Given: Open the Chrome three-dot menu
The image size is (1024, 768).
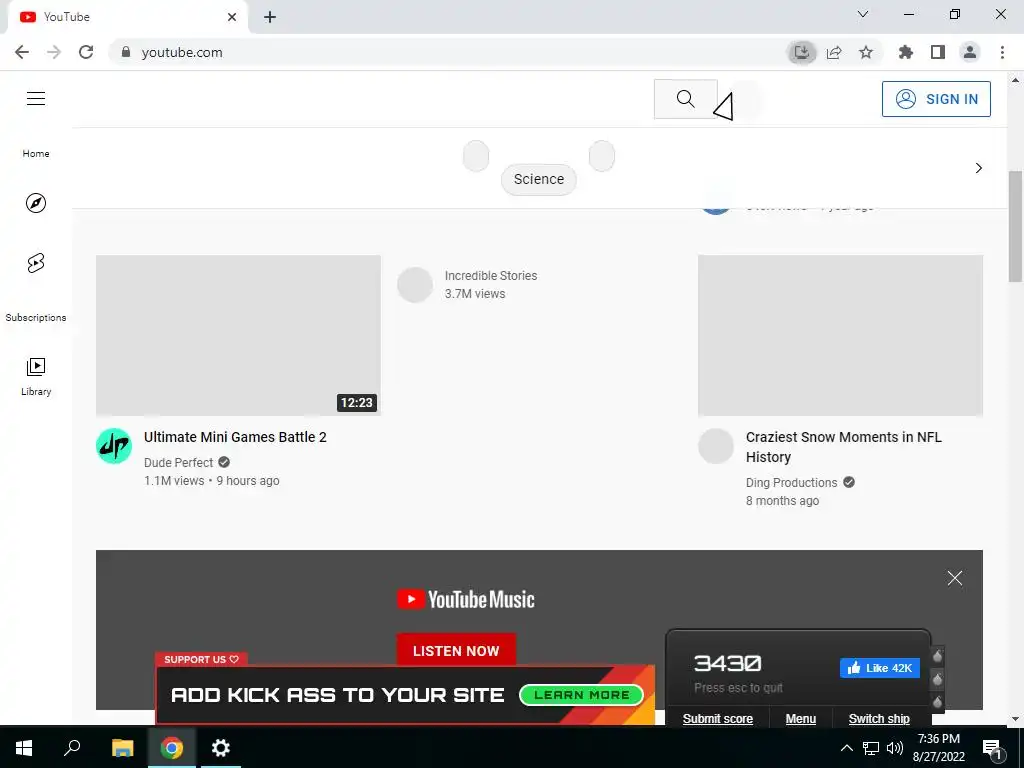Looking at the screenshot, I should click(1002, 52).
